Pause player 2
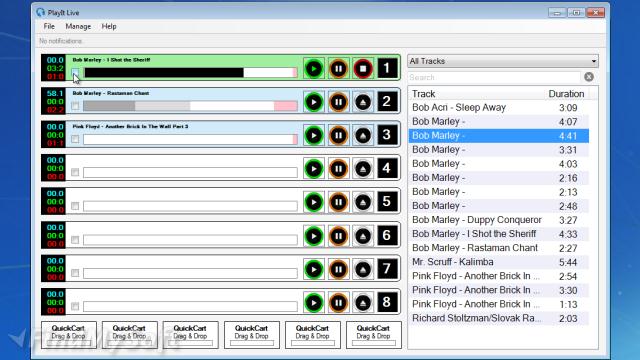The width and height of the screenshot is (640, 360). point(338,102)
